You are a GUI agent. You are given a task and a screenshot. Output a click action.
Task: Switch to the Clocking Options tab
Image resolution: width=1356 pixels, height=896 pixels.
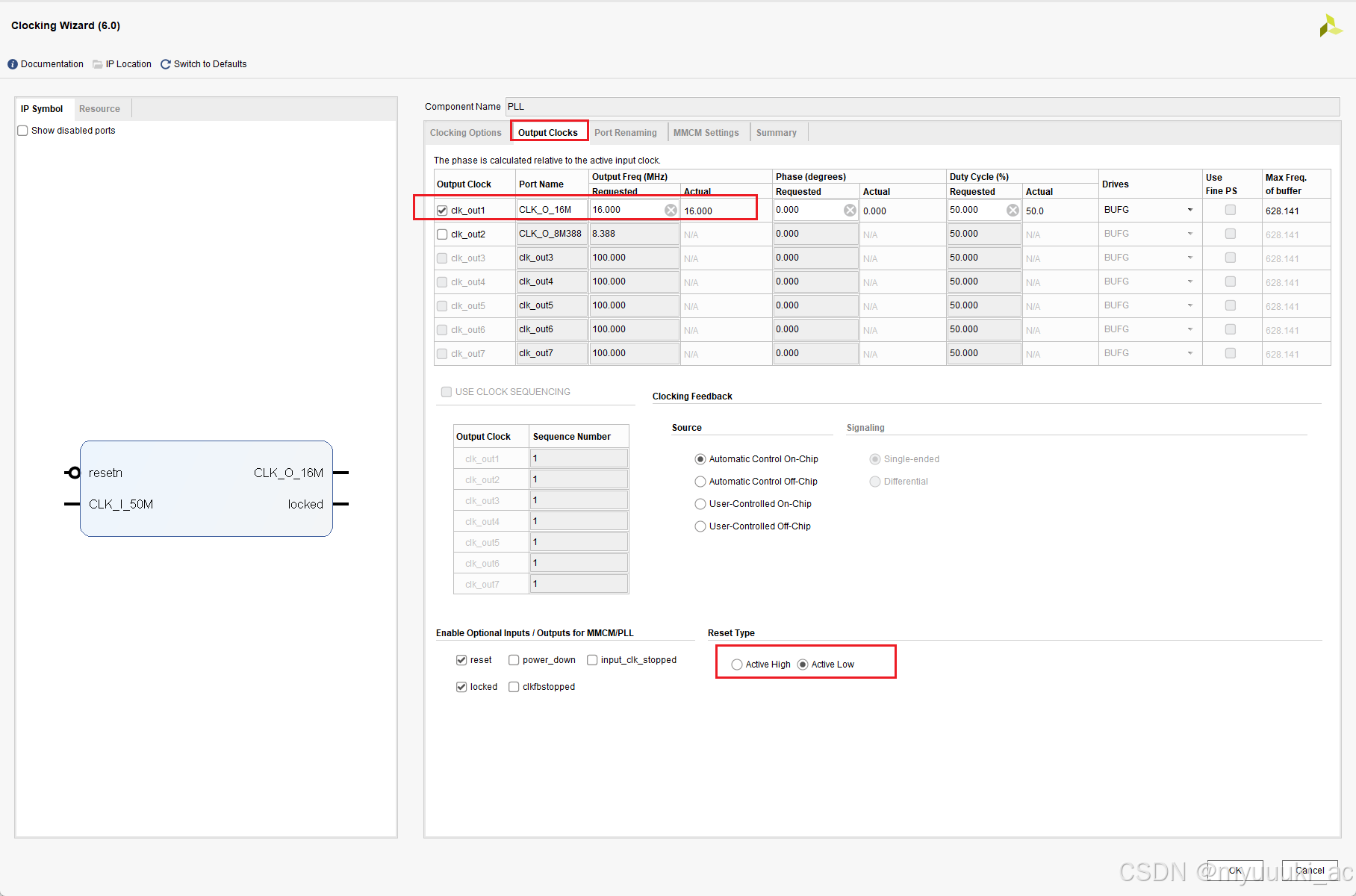[466, 133]
